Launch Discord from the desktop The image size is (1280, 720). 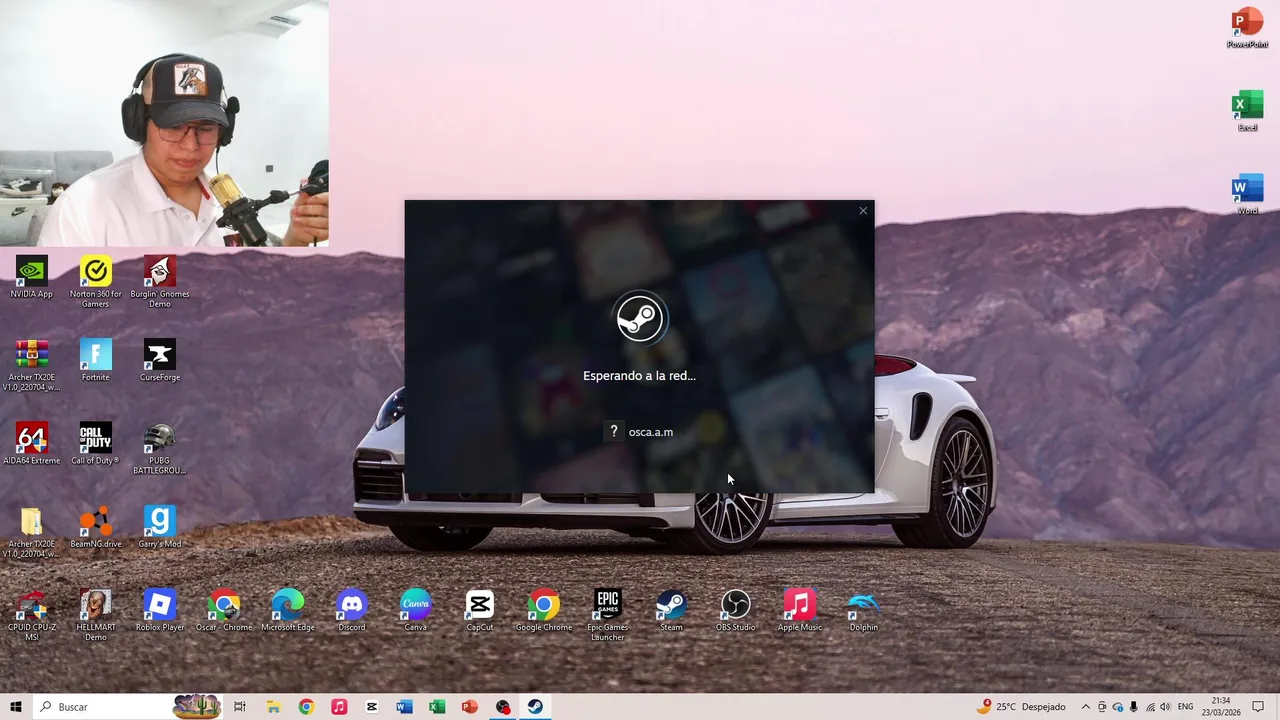click(352, 610)
